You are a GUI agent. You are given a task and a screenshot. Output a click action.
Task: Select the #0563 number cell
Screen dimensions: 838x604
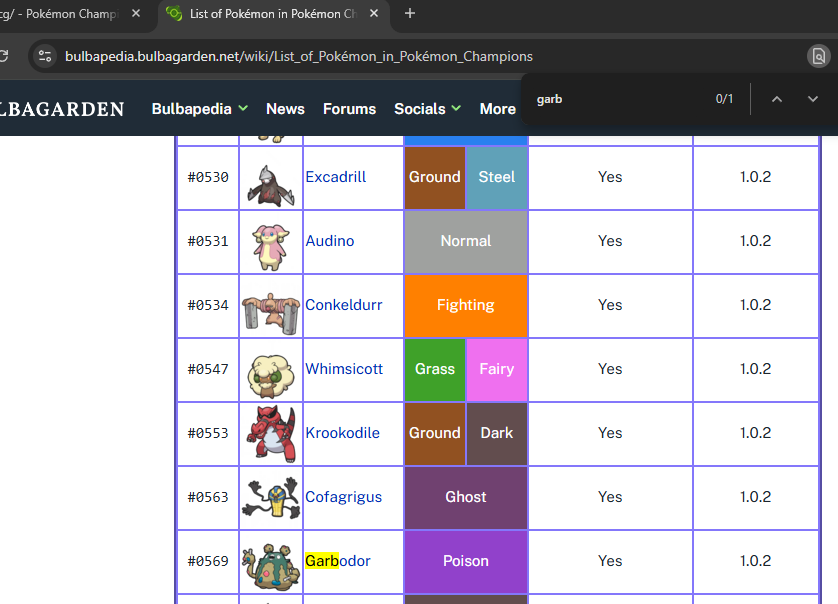(x=208, y=498)
